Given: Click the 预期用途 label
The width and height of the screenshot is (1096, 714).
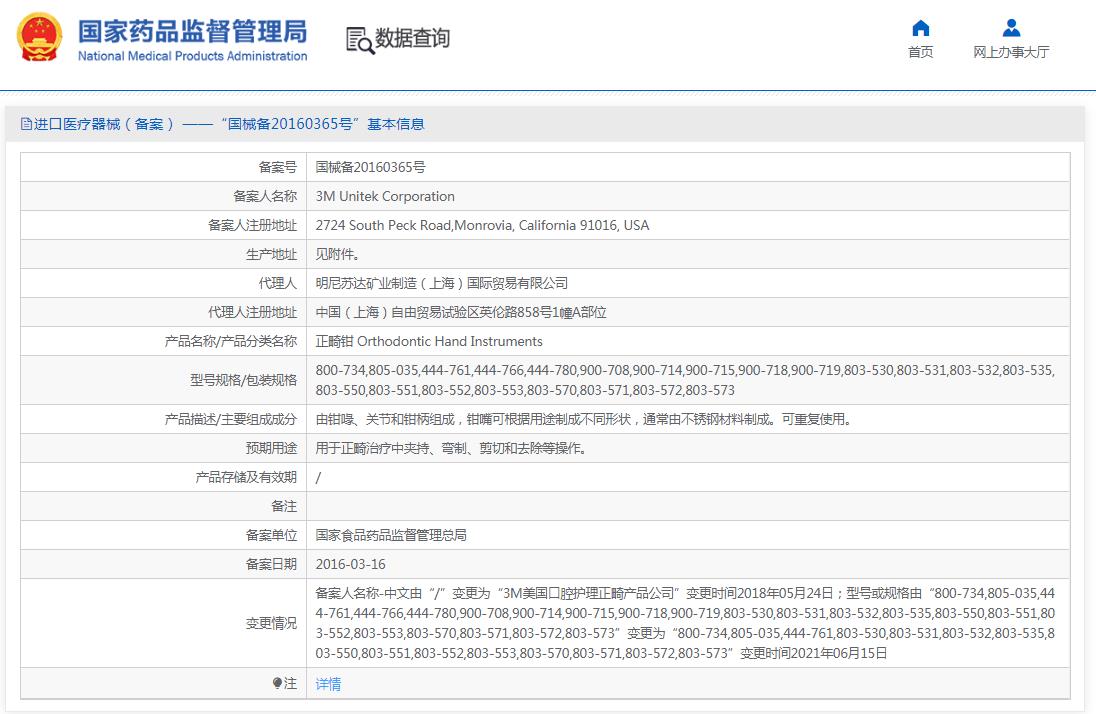Looking at the screenshot, I should tap(271, 448).
